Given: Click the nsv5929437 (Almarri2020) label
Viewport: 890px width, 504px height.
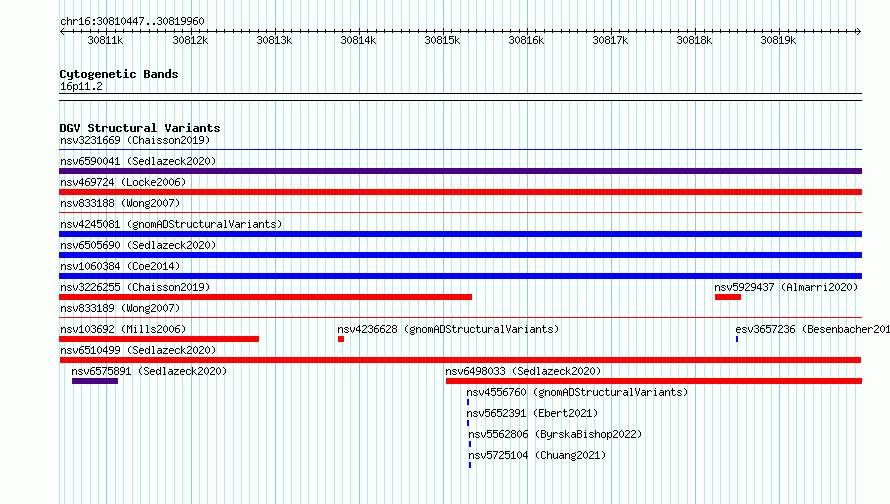Looking at the screenshot, I should (x=786, y=287).
